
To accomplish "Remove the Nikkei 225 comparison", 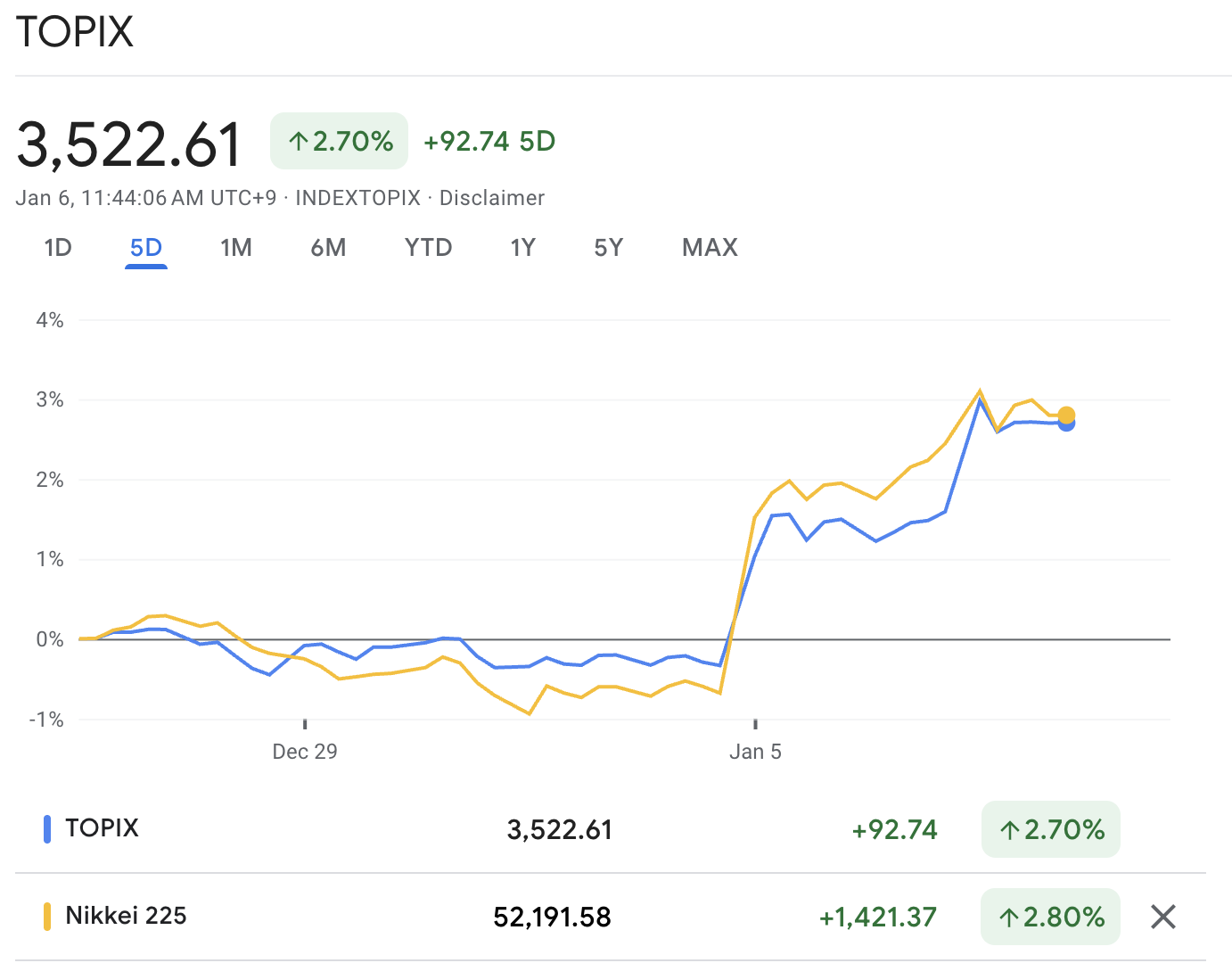I will [1162, 917].
